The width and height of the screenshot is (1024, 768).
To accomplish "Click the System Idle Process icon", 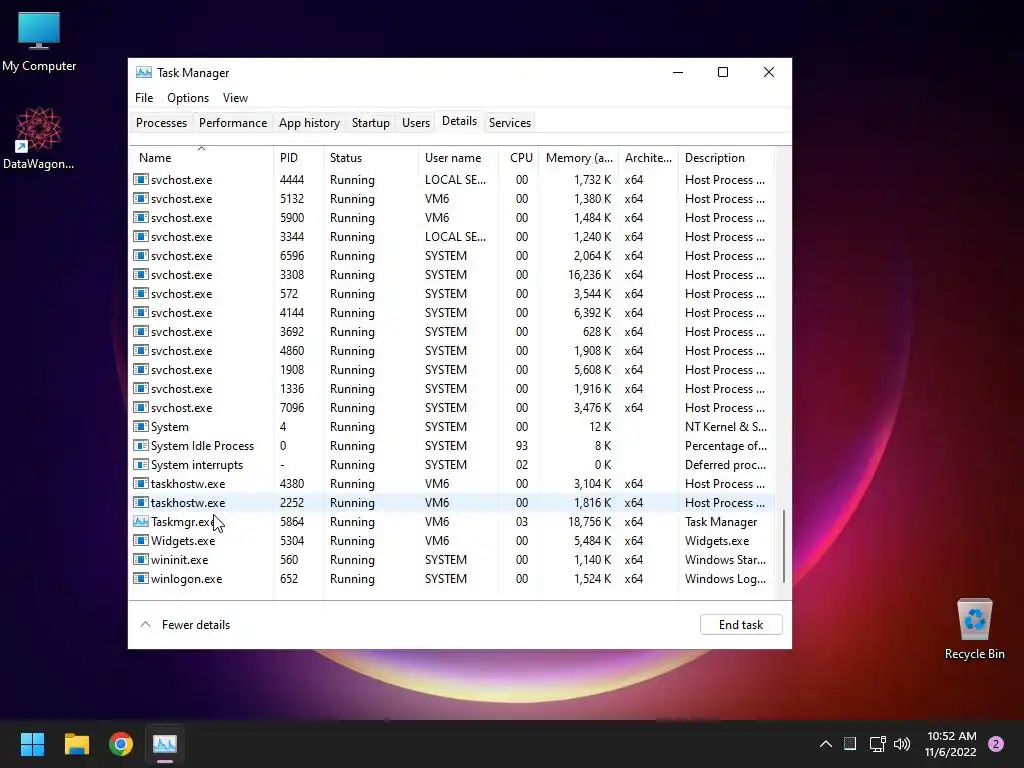I will coord(140,445).
